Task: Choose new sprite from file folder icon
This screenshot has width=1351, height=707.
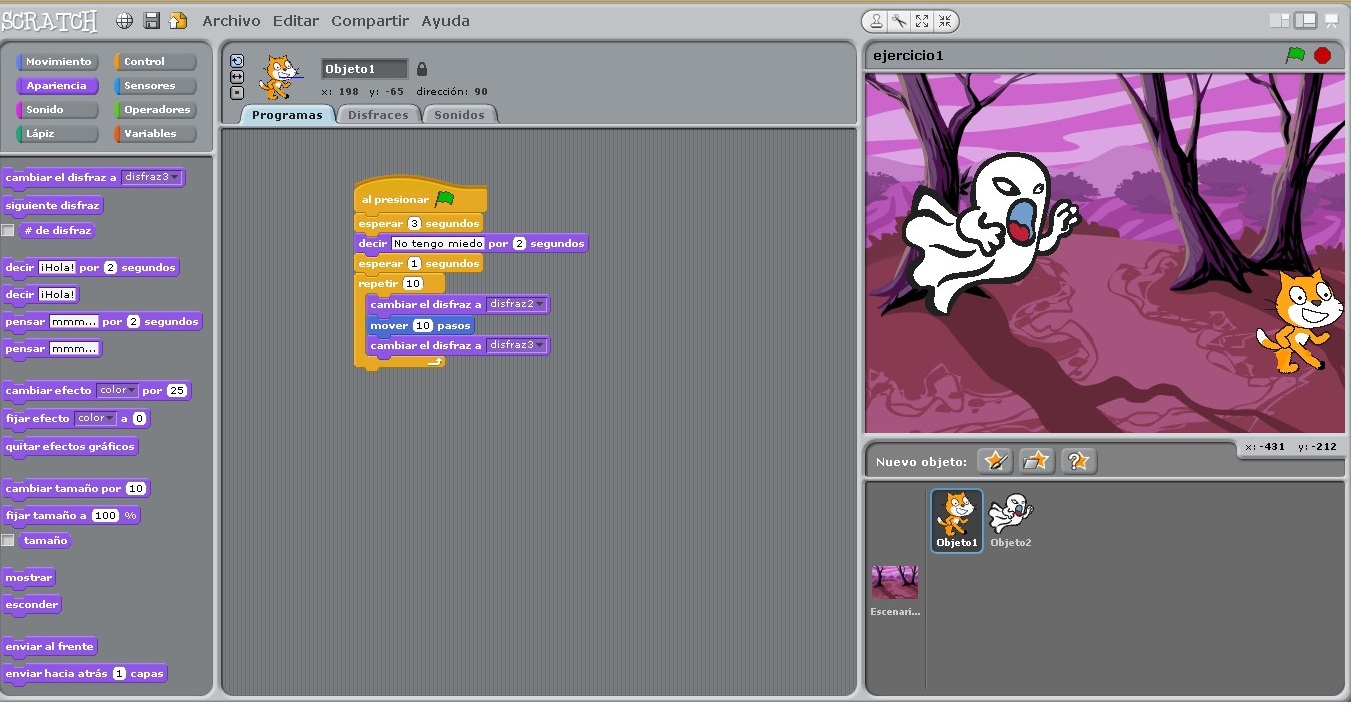Action: click(x=1036, y=461)
